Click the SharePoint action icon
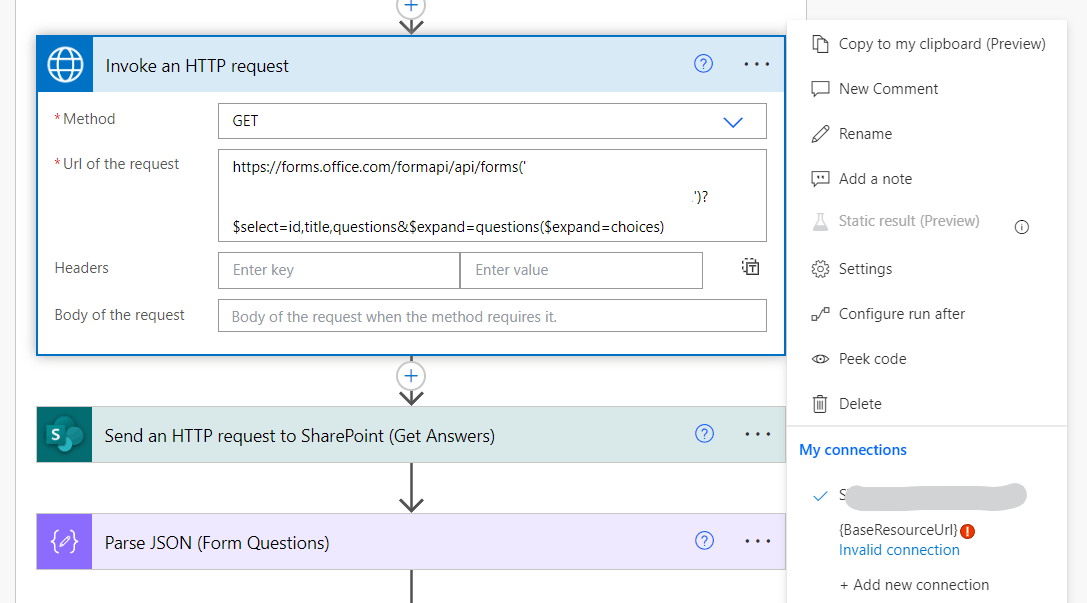 65,435
